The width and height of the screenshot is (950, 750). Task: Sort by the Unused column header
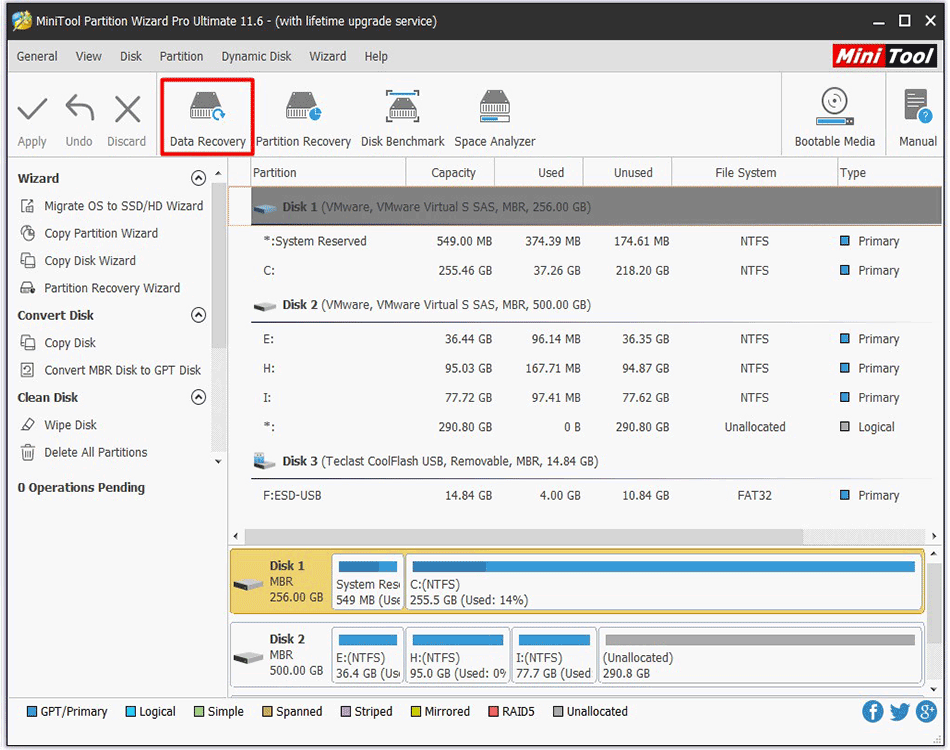[628, 173]
